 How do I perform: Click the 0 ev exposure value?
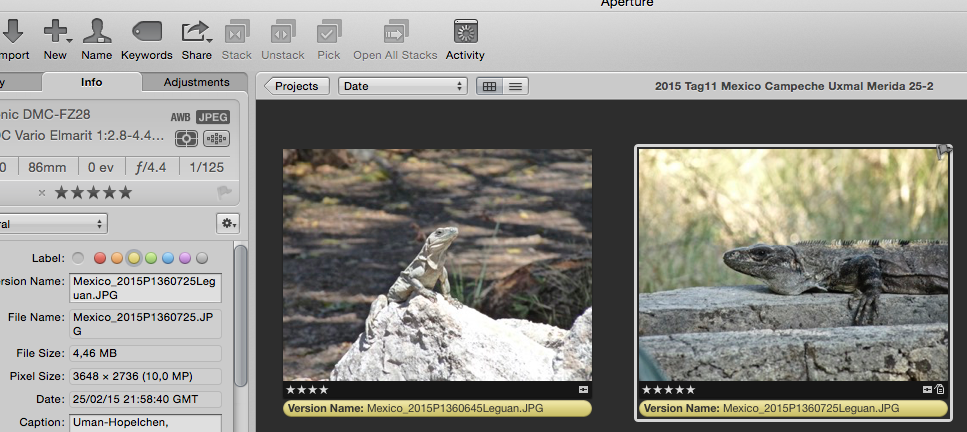coord(101,167)
